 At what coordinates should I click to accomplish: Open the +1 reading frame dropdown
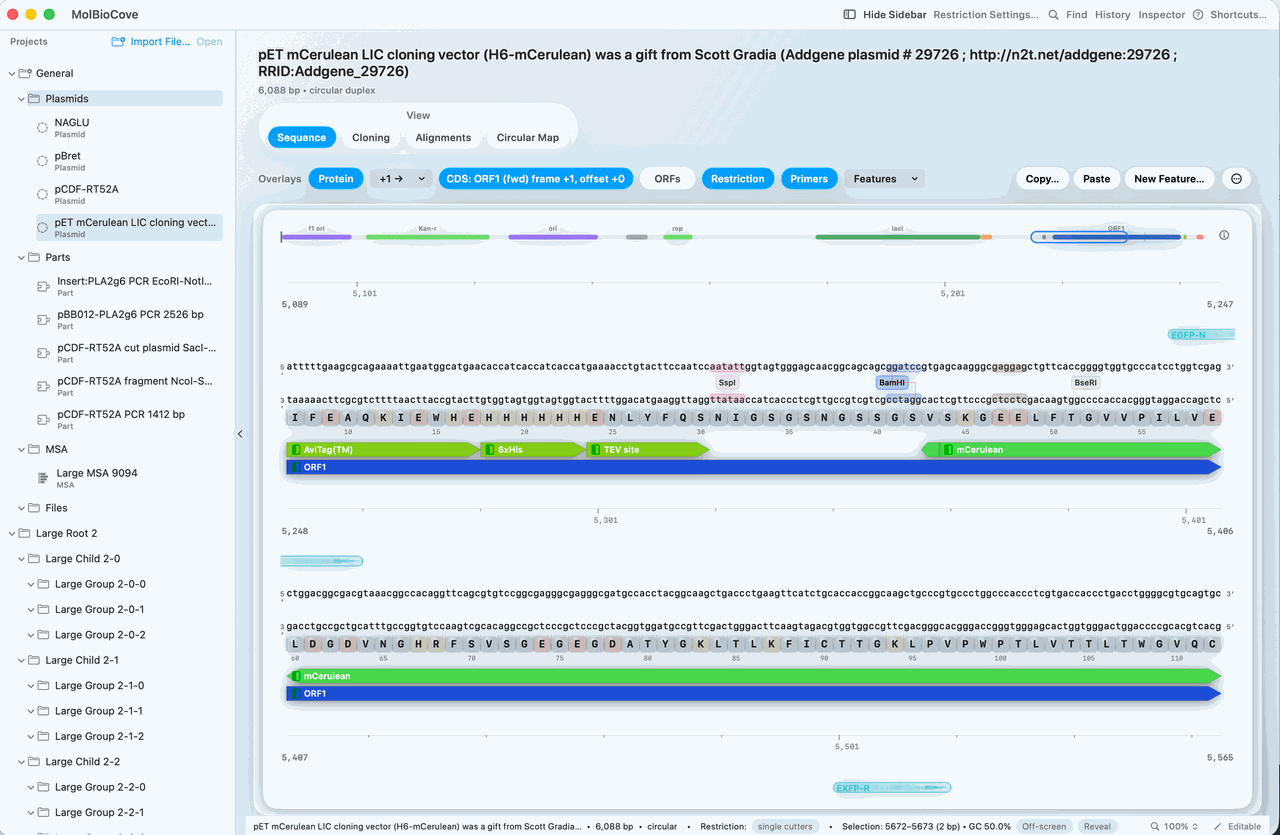(400, 179)
